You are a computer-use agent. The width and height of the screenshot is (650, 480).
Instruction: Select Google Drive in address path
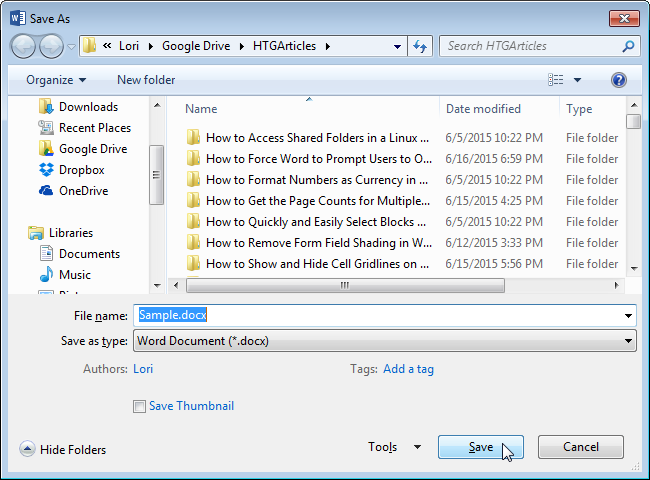pyautogui.click(x=196, y=46)
